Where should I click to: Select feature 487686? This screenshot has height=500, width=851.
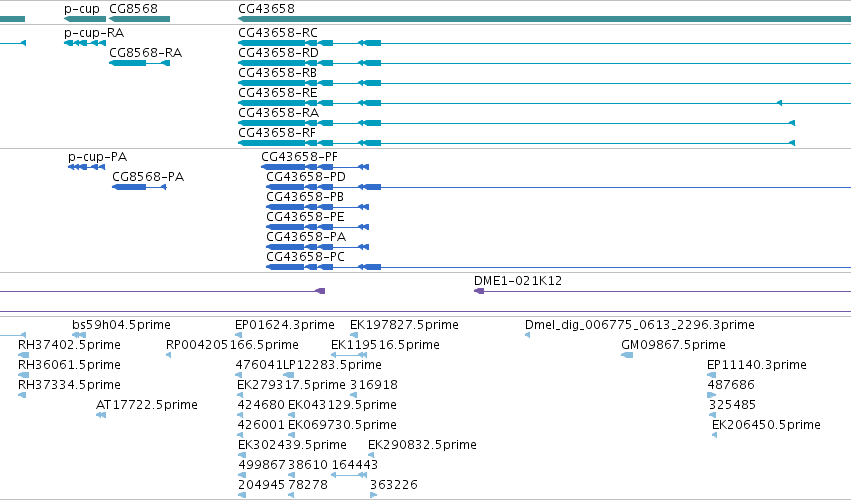pyautogui.click(x=712, y=395)
